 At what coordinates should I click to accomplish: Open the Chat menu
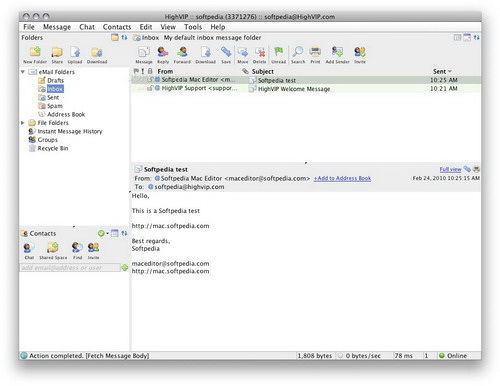[87, 27]
